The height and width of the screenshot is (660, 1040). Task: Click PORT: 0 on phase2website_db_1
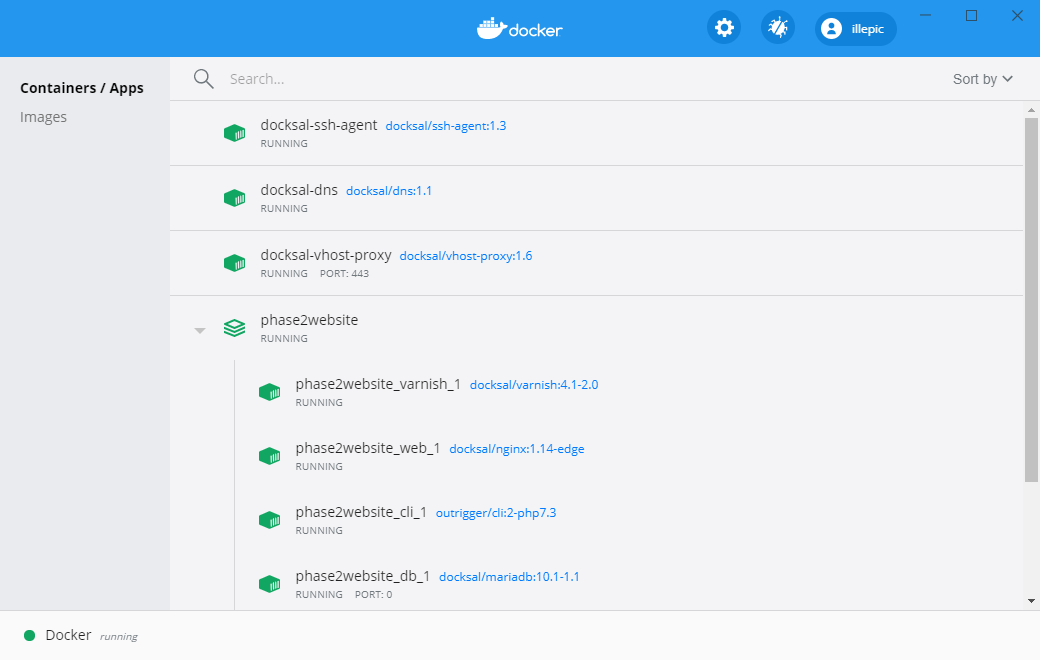pos(373,594)
